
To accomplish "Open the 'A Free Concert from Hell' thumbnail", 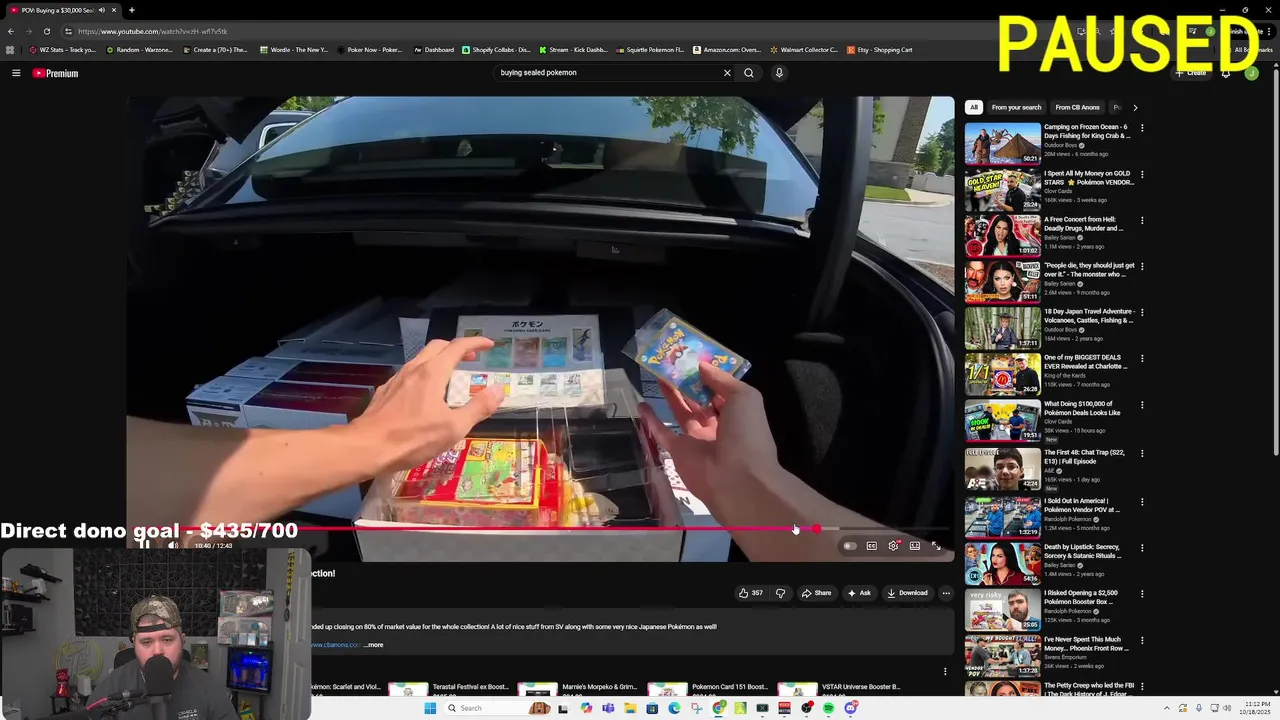I will point(1002,236).
